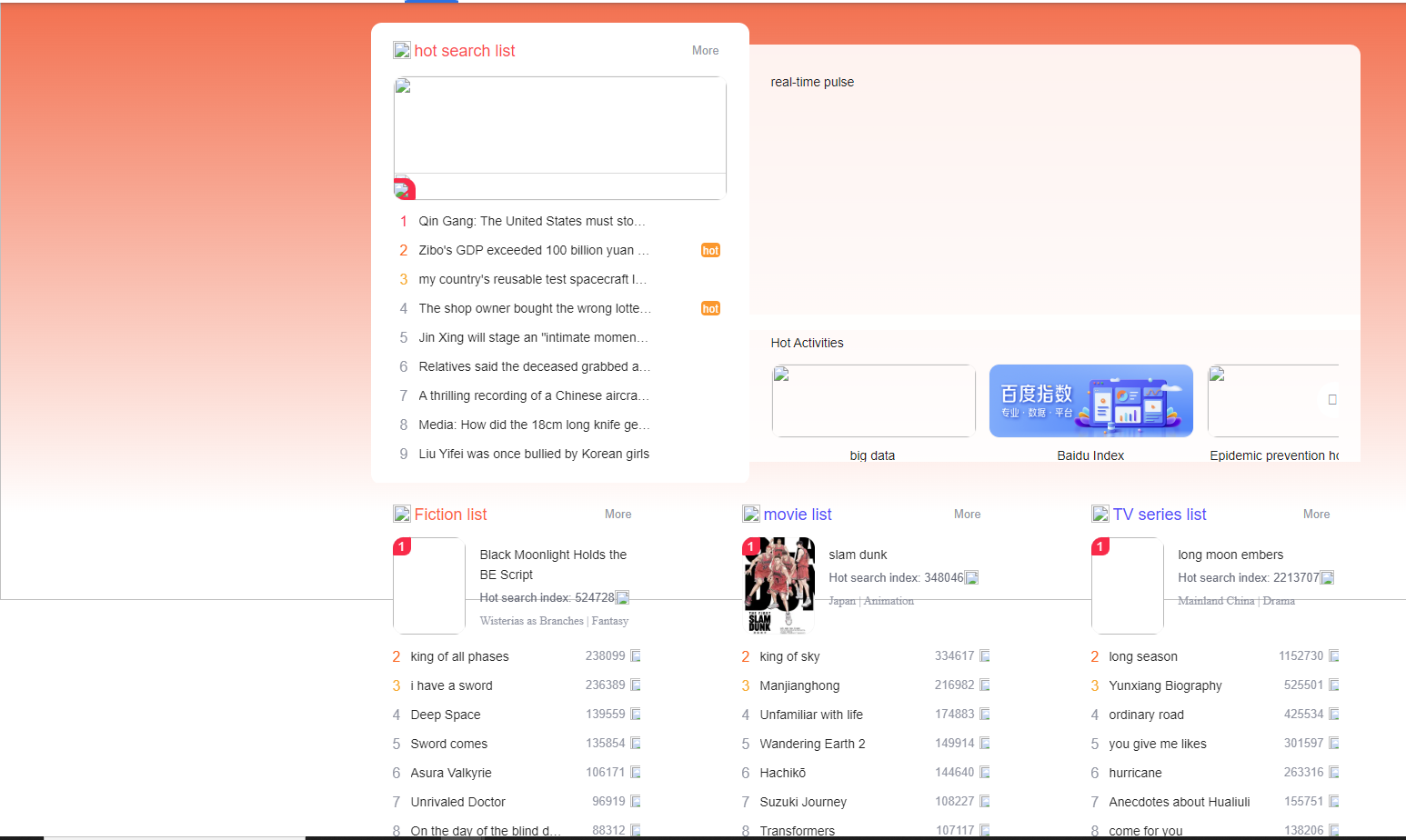Click the "hot" badge on the Zibo GDP entry

(x=710, y=250)
